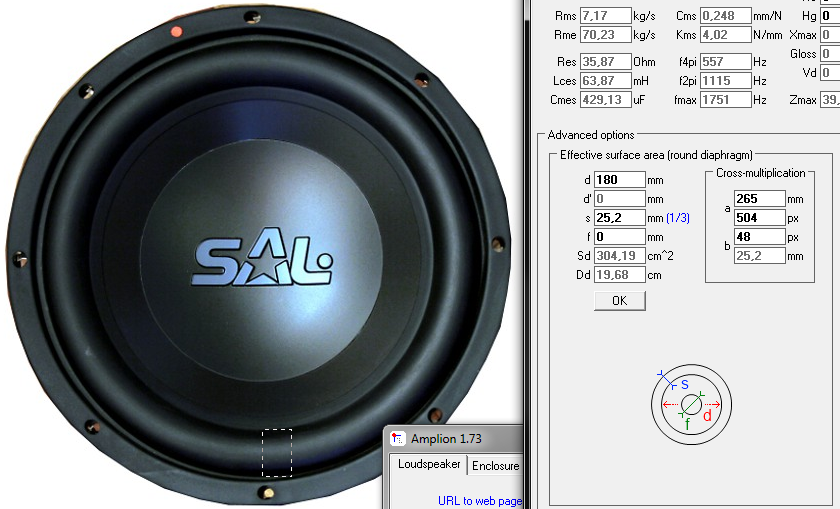Click the d' input field
This screenshot has height=509, width=840.
tap(620, 199)
